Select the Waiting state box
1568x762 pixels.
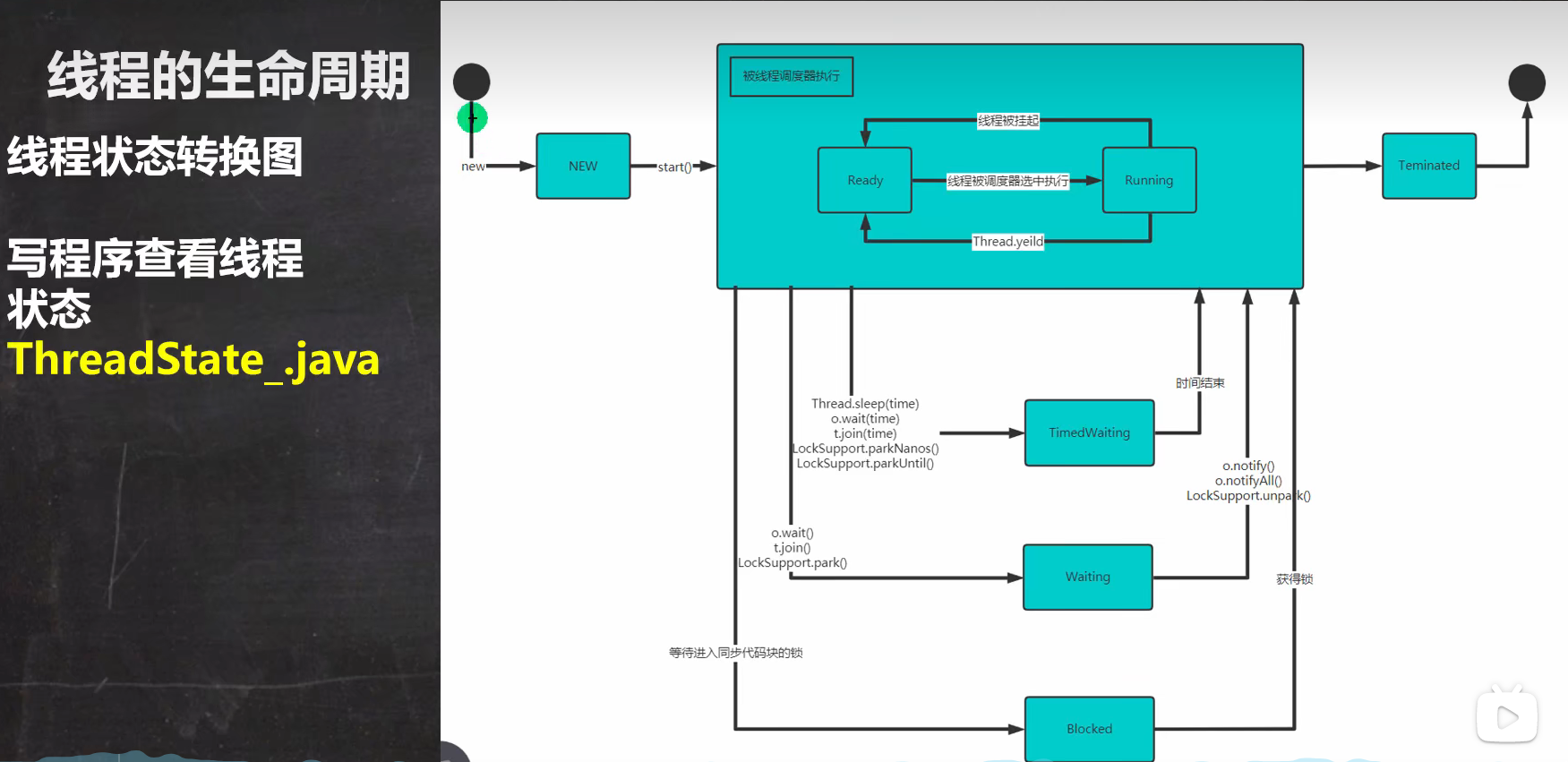(x=1088, y=577)
